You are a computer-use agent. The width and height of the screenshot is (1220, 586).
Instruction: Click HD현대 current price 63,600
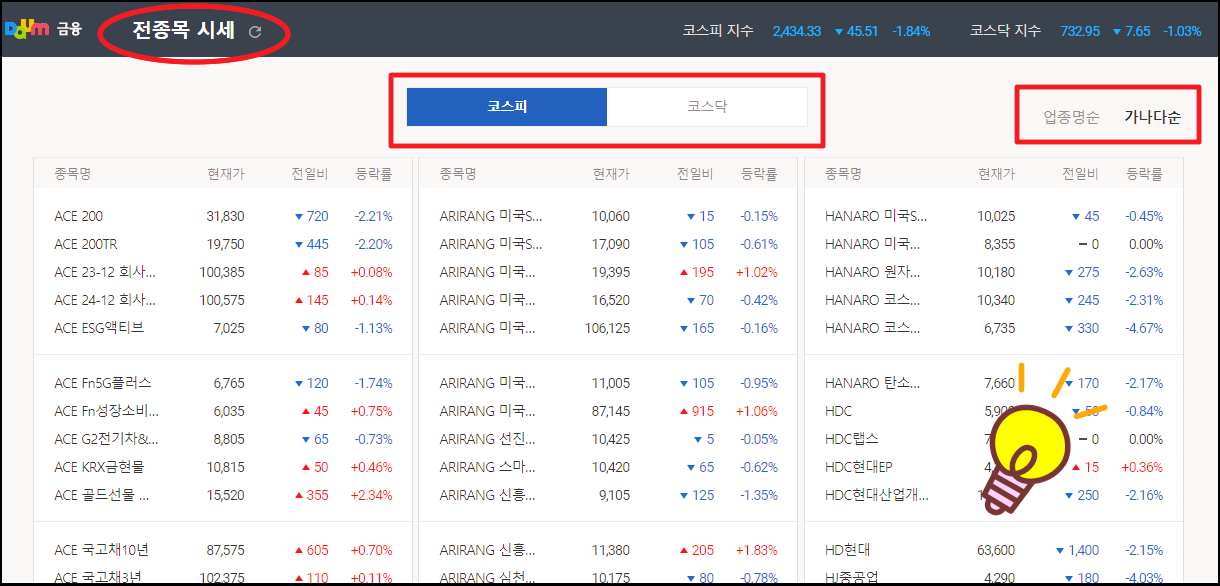996,550
